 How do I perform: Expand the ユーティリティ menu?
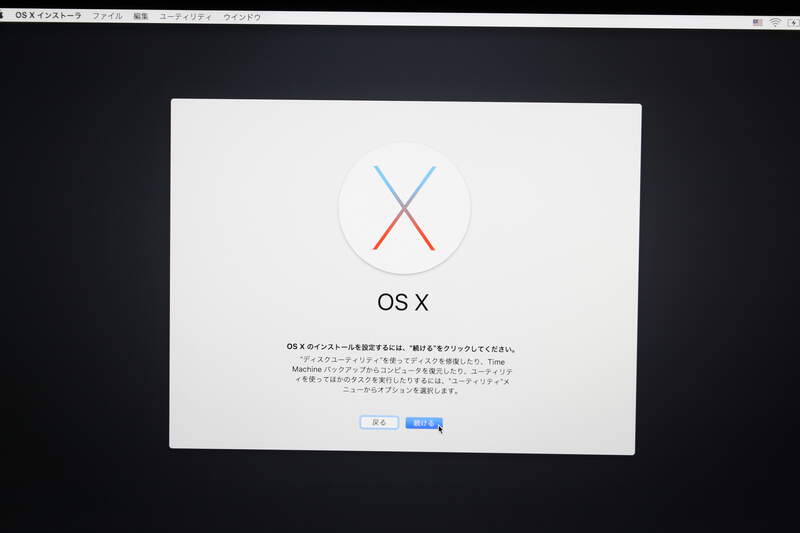pyautogui.click(x=185, y=17)
